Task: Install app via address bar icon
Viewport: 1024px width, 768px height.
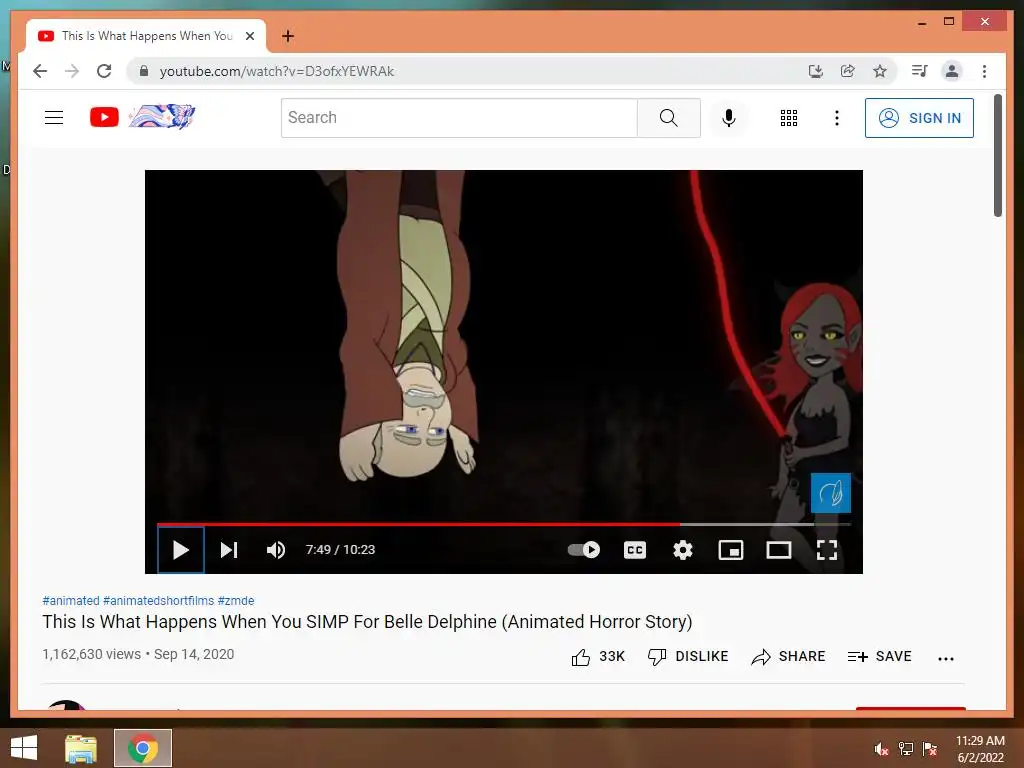Action: click(815, 71)
